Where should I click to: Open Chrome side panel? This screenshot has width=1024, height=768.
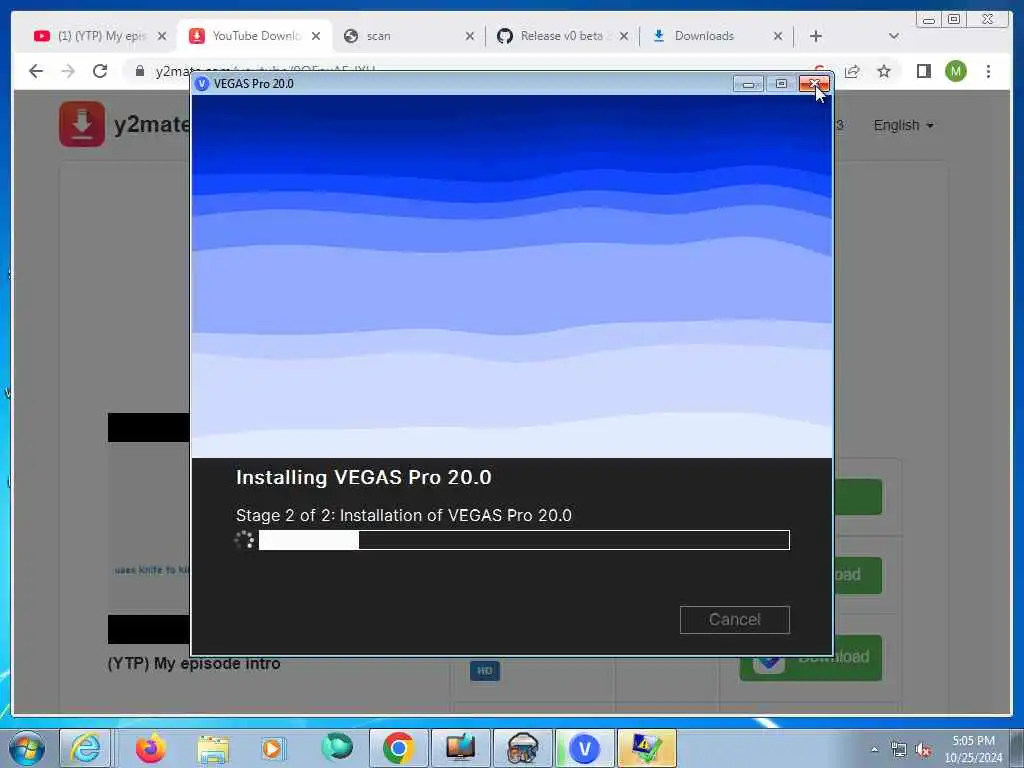point(923,71)
